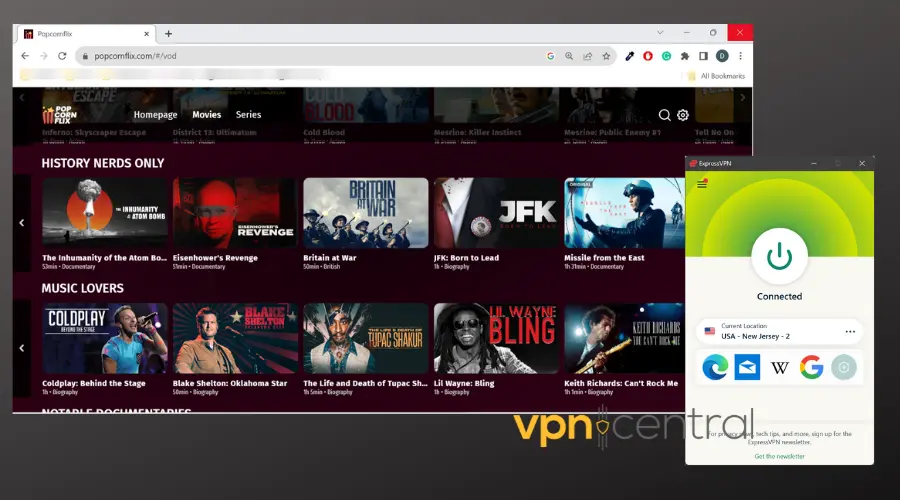Open Keith Richards: Can't Rock Me thumbnail
The width and height of the screenshot is (900, 500).
point(624,338)
